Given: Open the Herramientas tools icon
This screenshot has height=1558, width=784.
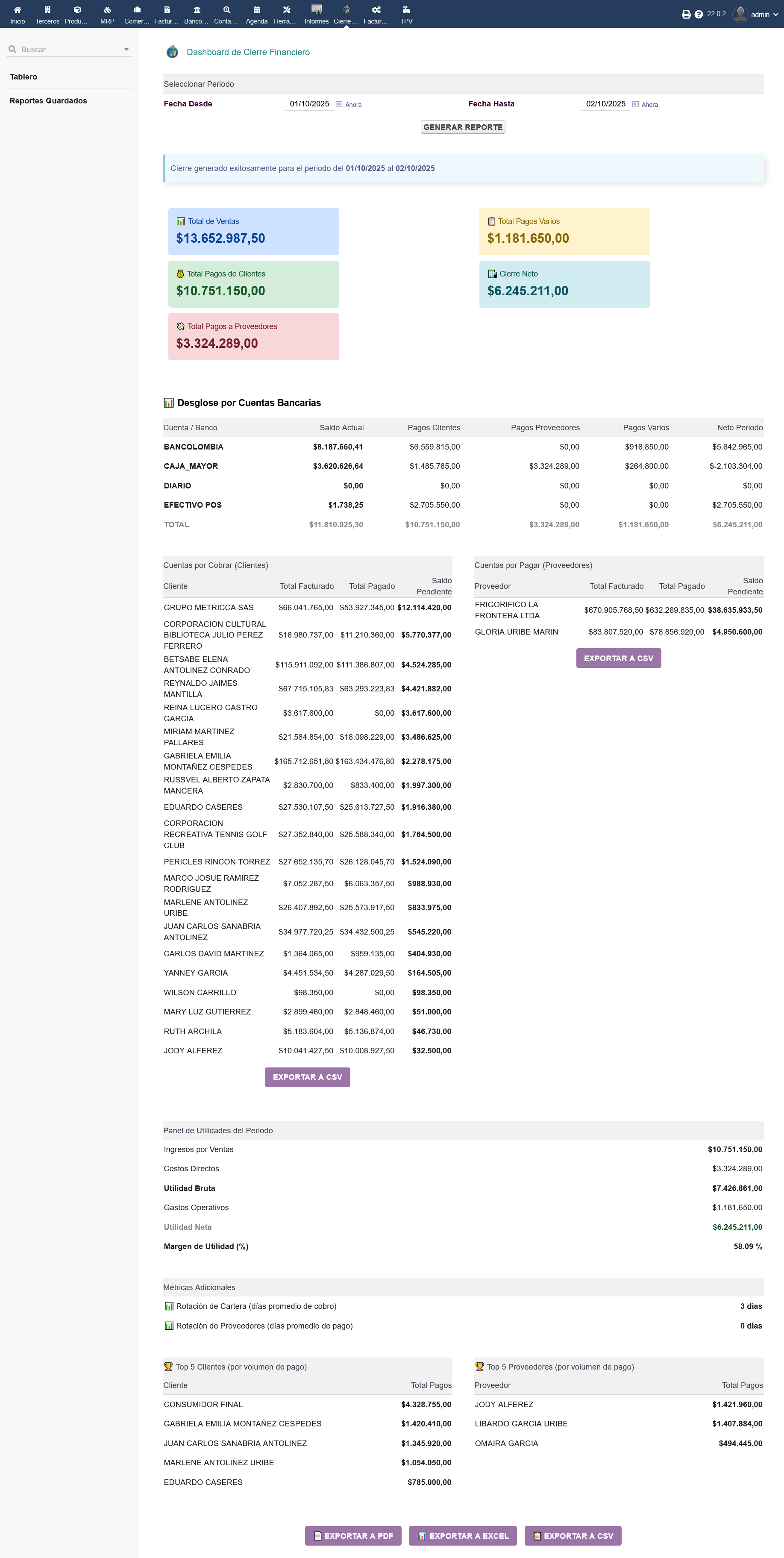Looking at the screenshot, I should 286,10.
